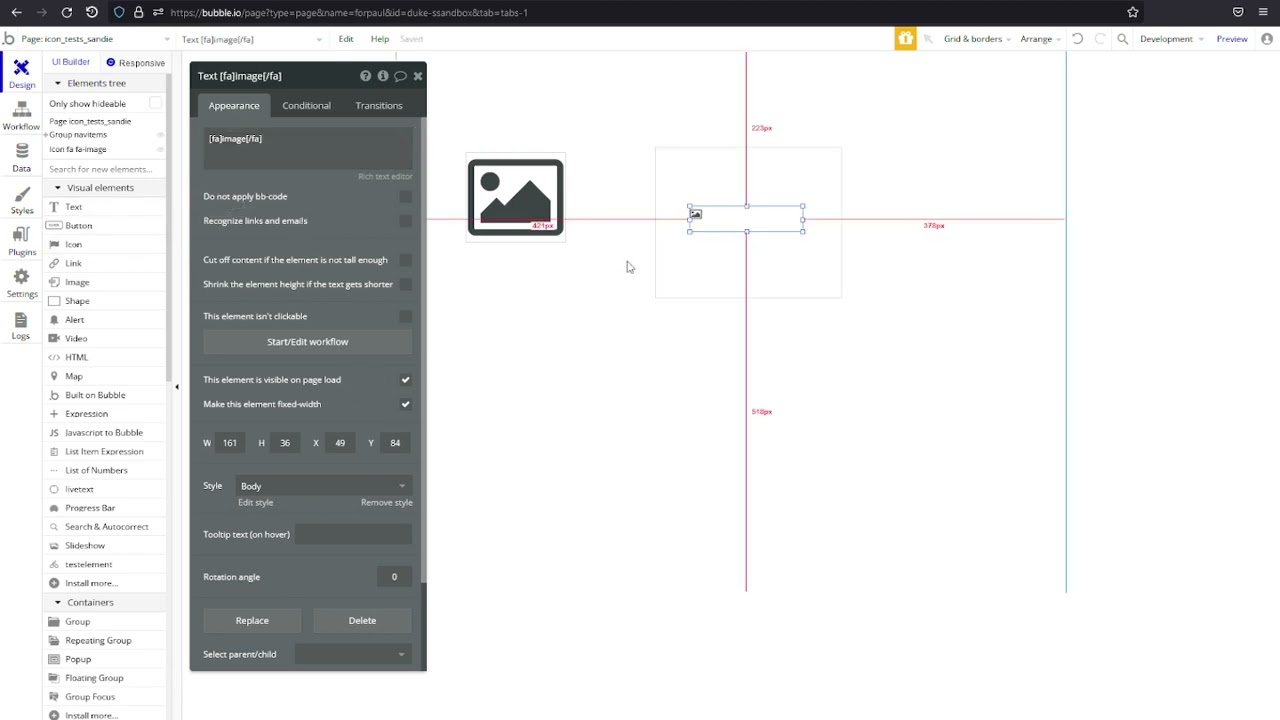The width and height of the screenshot is (1280, 720).
Task: Uncheck Make this element fixed-width
Action: click(x=405, y=404)
